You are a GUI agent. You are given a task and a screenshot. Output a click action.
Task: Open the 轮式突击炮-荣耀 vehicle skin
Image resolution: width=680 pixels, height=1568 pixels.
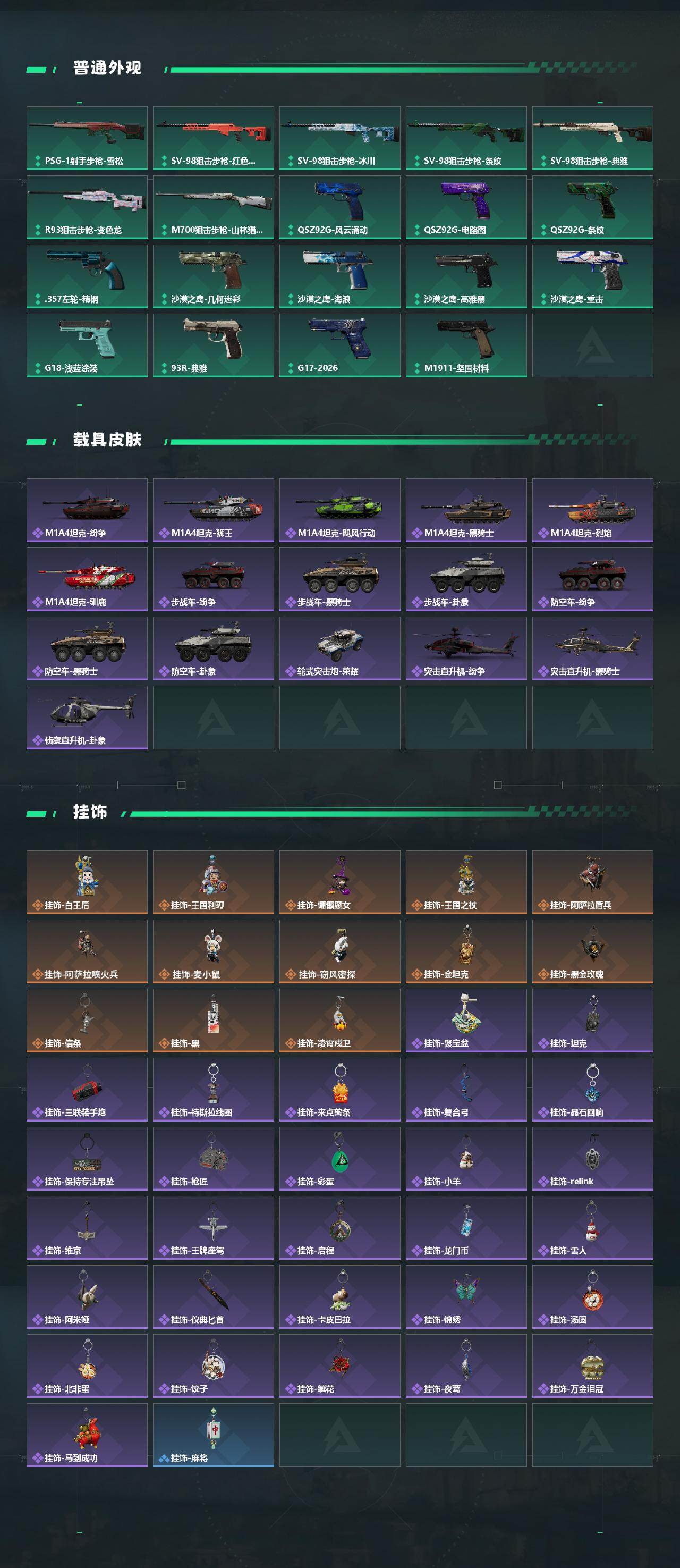(339, 648)
